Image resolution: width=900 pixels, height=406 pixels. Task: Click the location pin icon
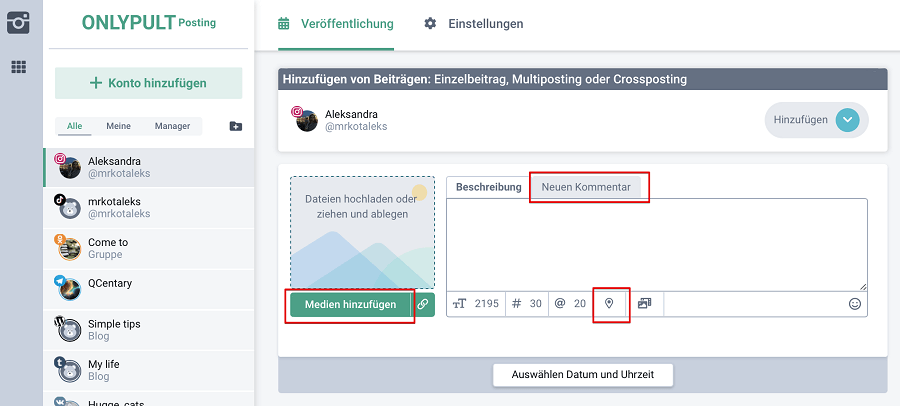[609, 304]
